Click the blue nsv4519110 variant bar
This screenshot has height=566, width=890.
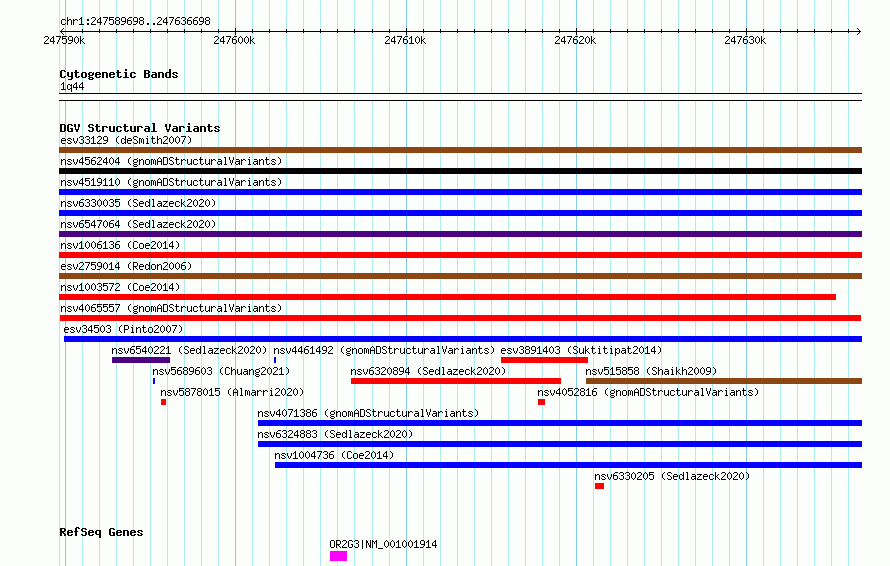coord(460,192)
